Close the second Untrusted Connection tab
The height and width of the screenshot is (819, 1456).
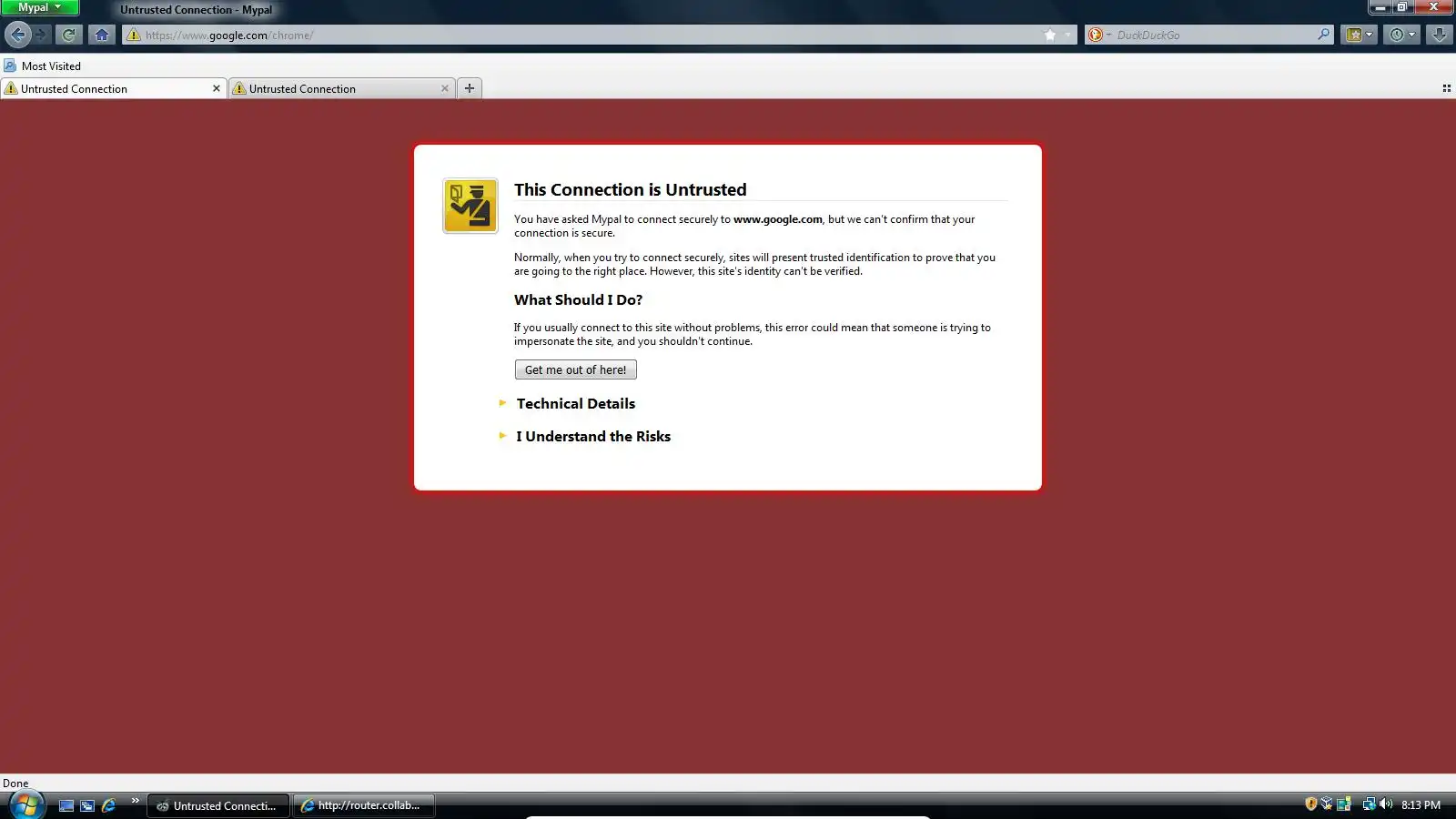pos(444,88)
